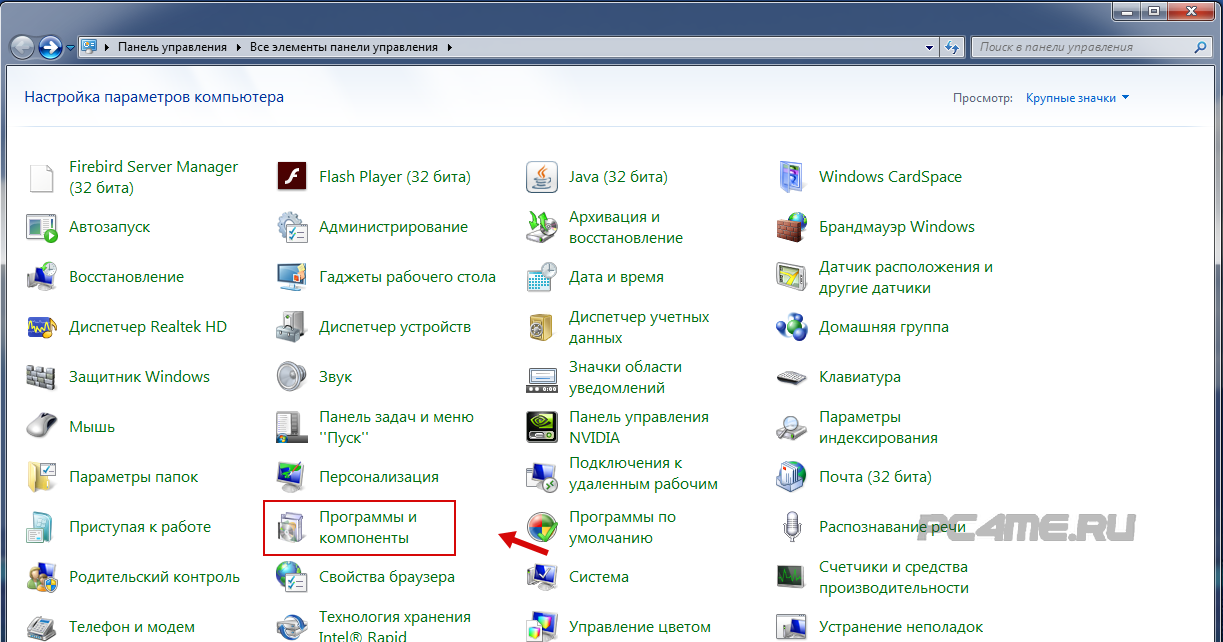
Task: Open the Восстановление icon
Action: coord(41,277)
